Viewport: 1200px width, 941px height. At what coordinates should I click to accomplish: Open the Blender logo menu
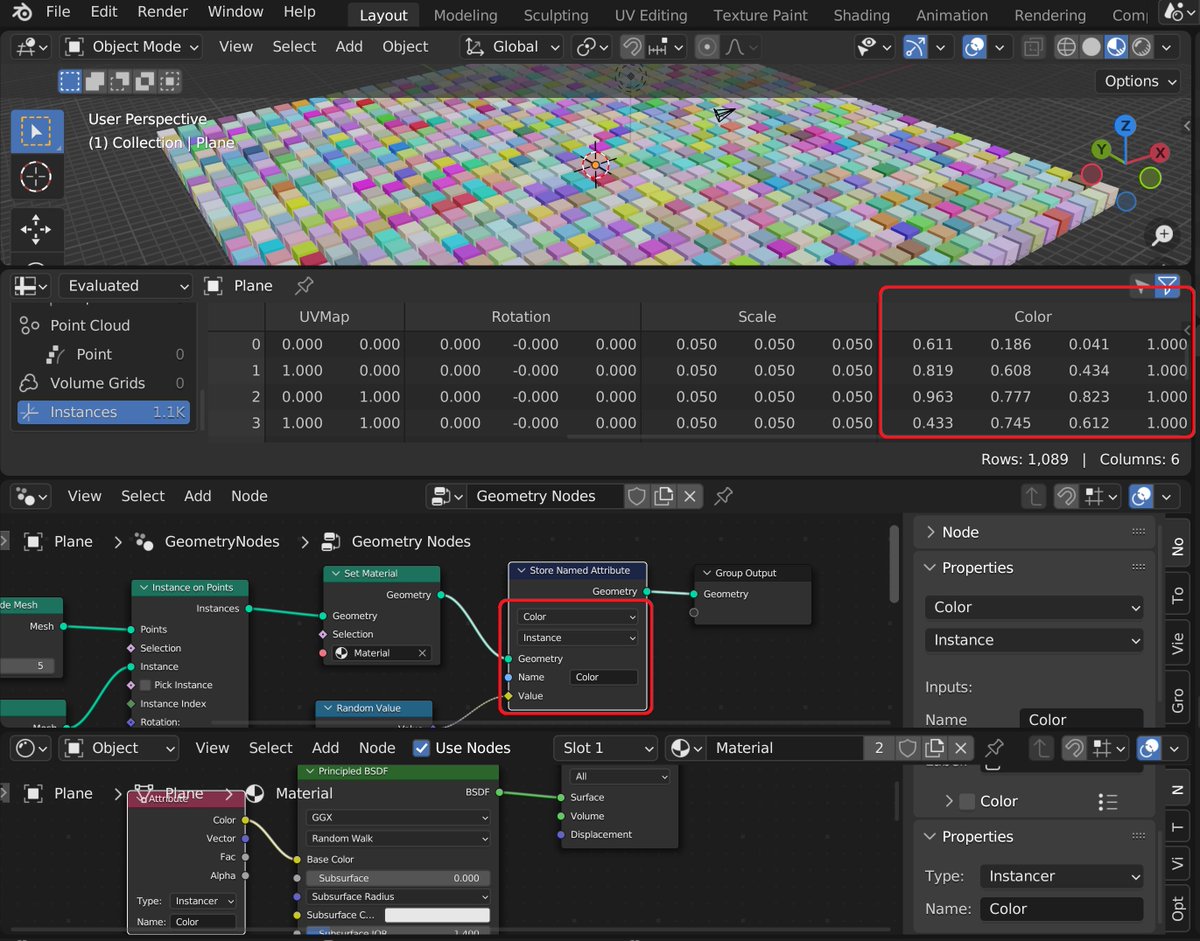[x=21, y=12]
